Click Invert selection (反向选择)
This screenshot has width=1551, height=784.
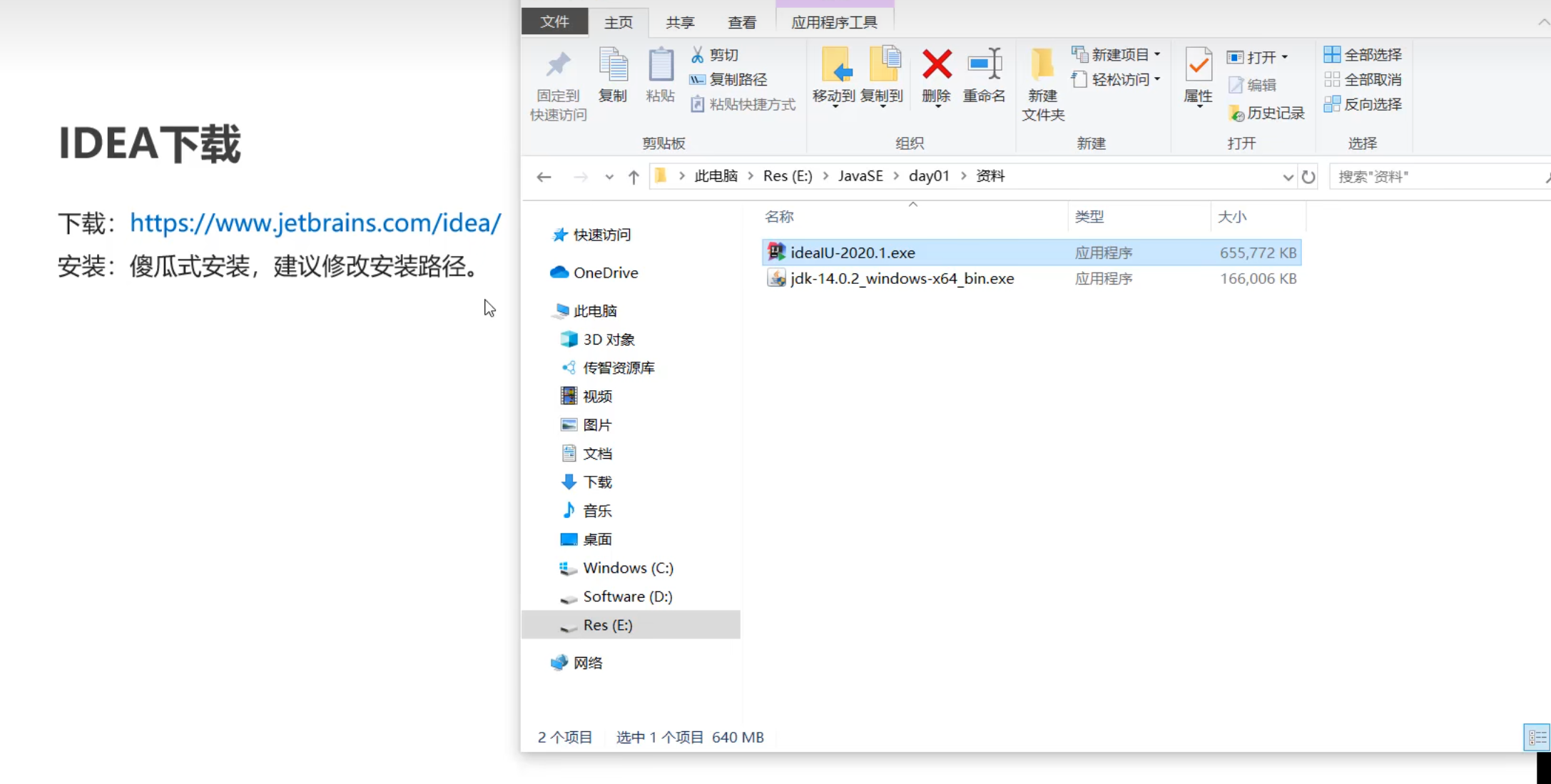[1363, 105]
